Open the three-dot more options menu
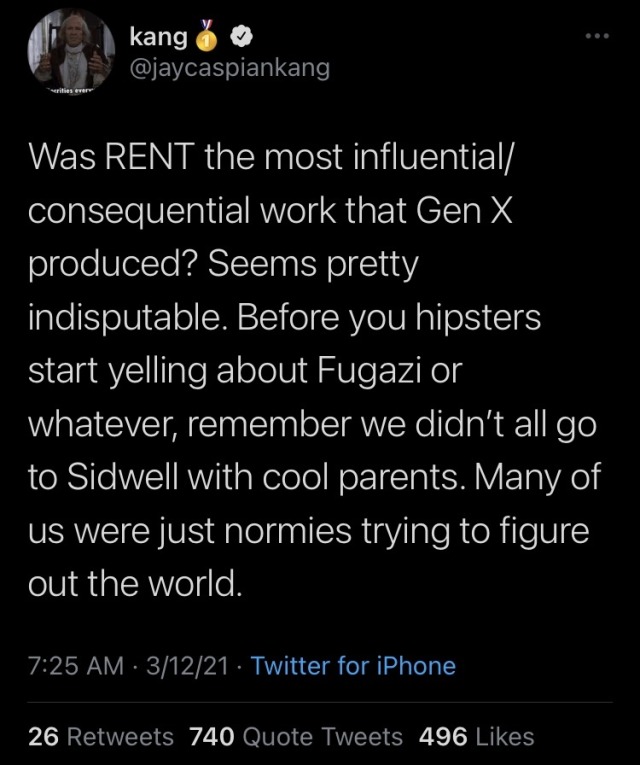Viewport: 640px width, 765px height. [598, 36]
